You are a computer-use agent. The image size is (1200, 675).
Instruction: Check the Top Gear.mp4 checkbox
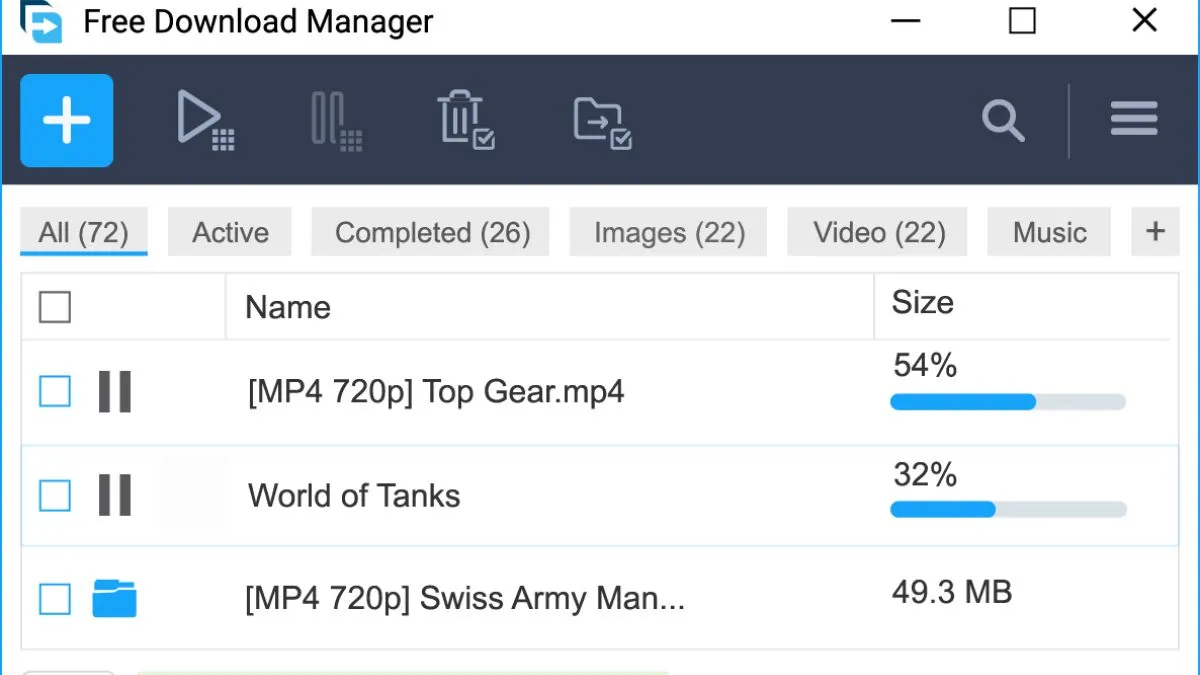pos(54,392)
